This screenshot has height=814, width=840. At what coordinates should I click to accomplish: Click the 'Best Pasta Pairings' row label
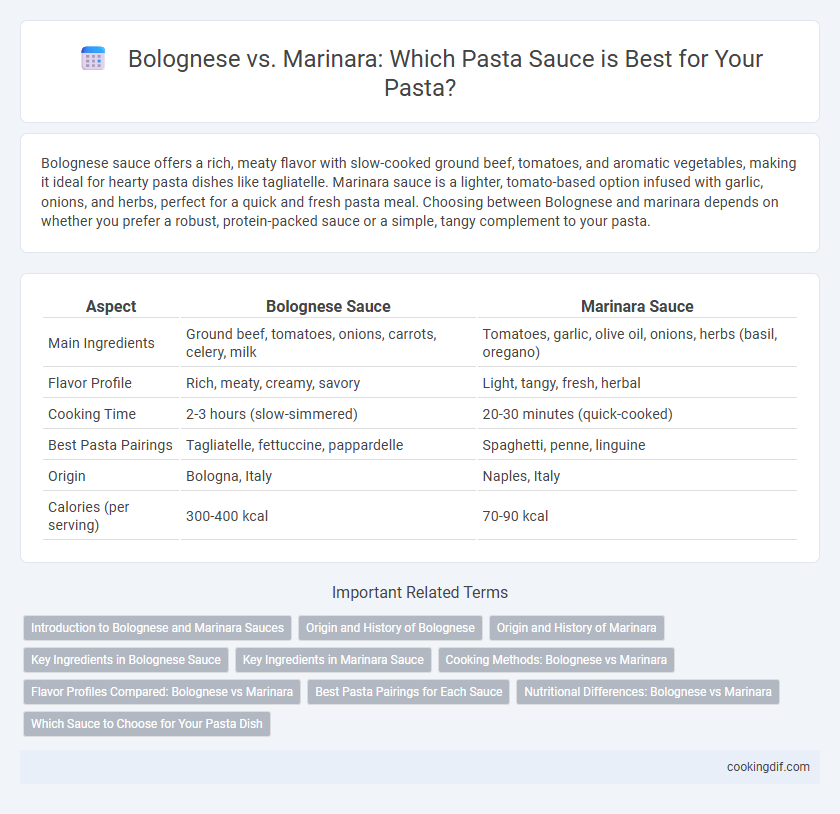[110, 445]
